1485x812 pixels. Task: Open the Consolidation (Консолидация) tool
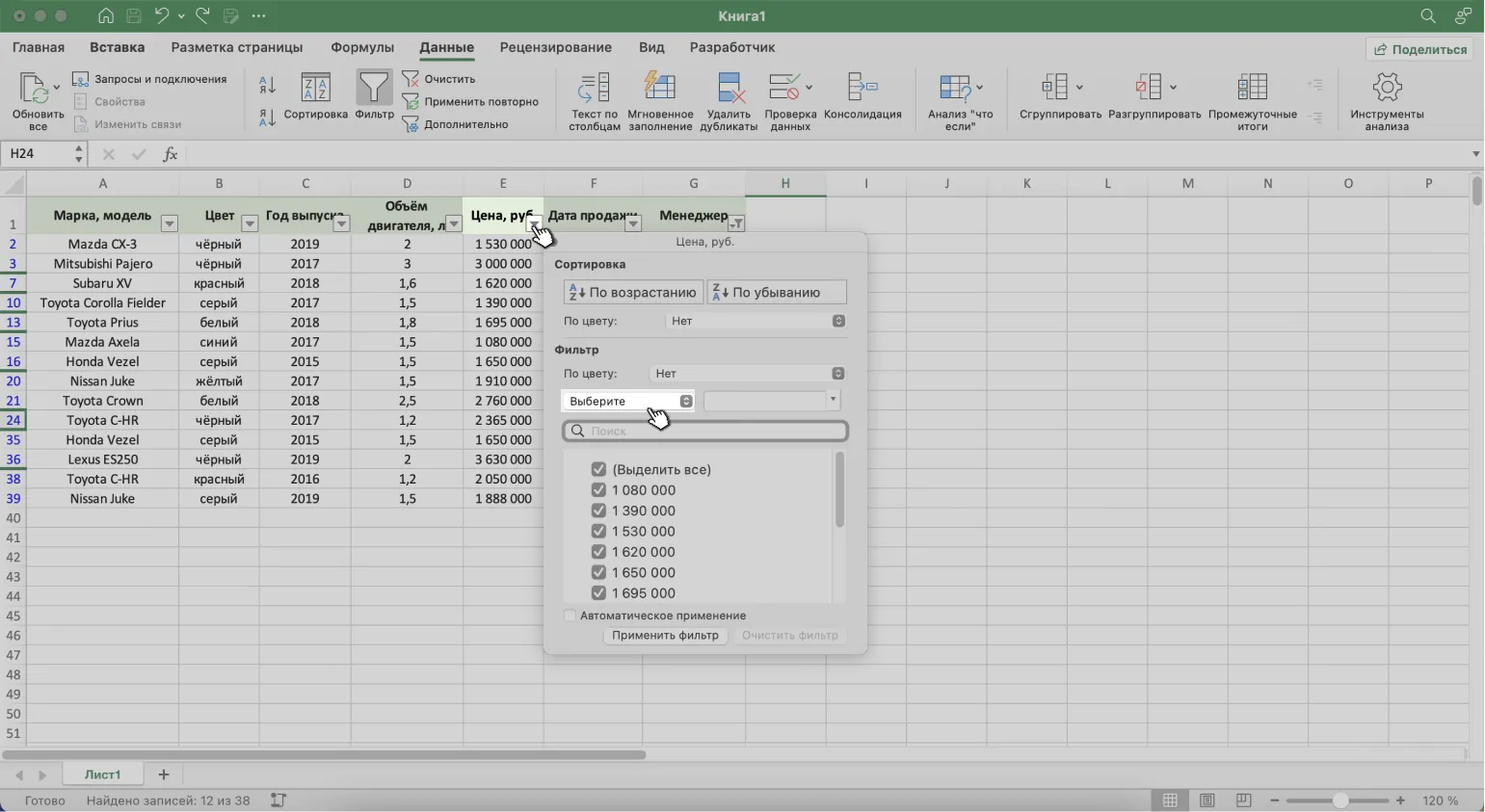862,89
